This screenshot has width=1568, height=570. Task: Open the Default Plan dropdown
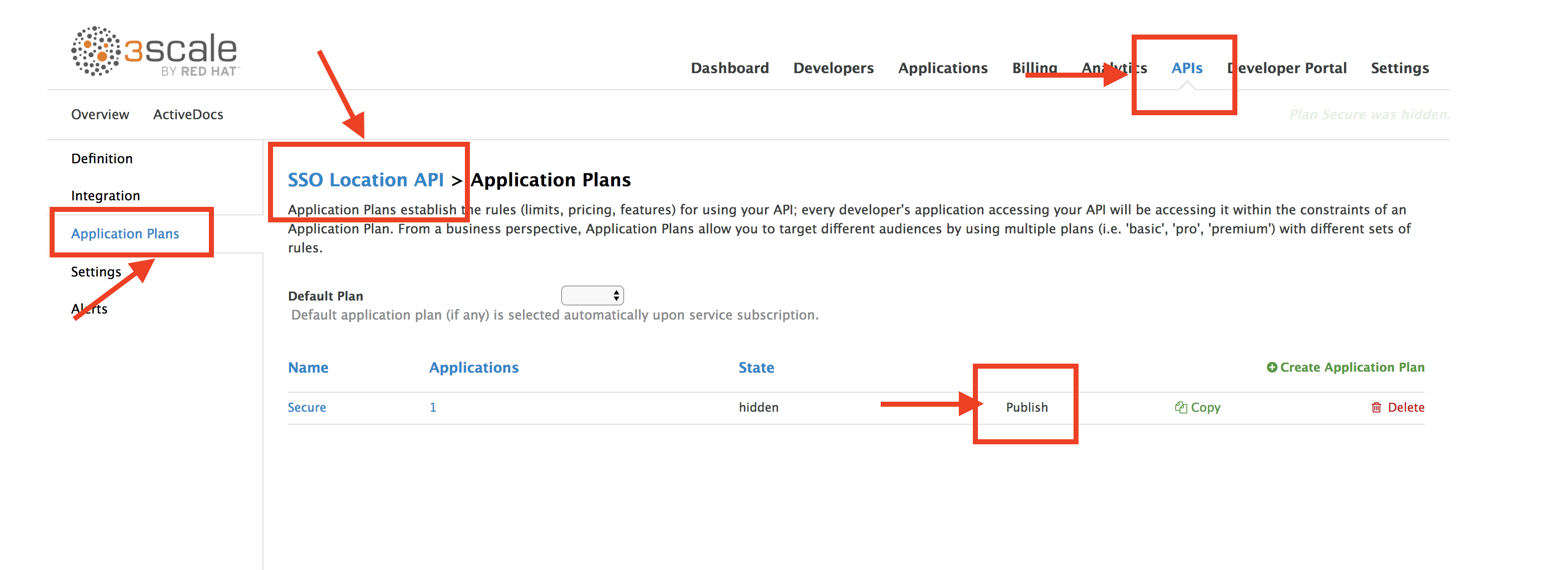click(x=592, y=296)
